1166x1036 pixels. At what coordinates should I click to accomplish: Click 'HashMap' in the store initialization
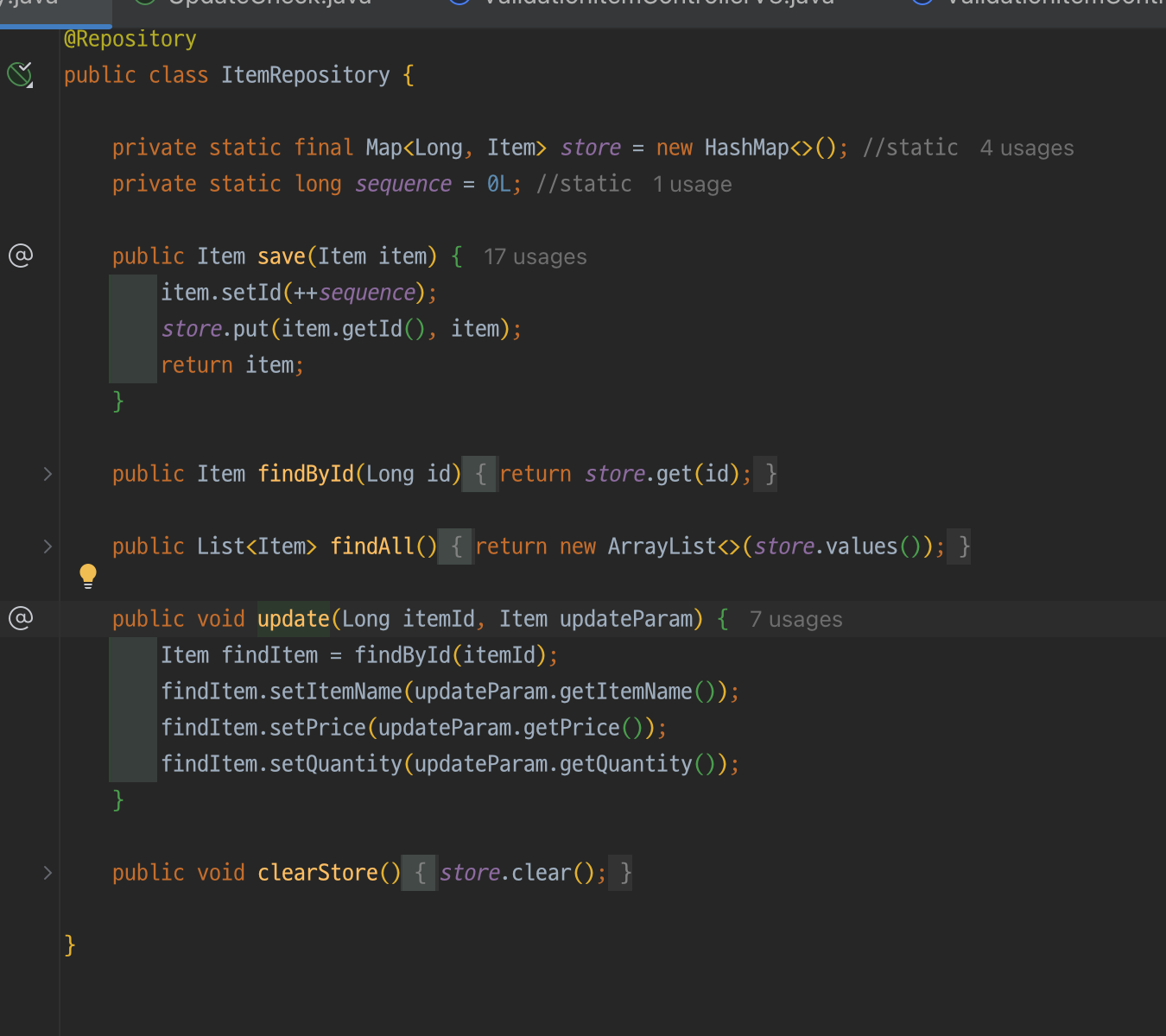pos(747,148)
